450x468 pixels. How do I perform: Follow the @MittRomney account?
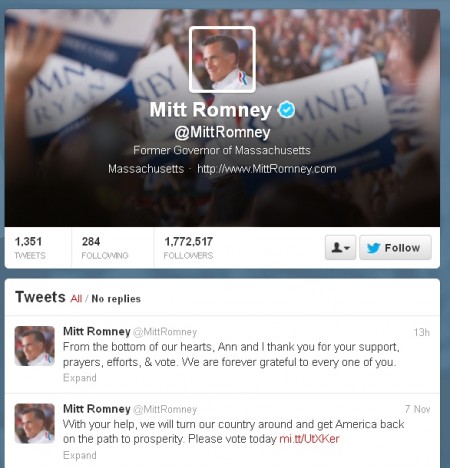click(395, 248)
